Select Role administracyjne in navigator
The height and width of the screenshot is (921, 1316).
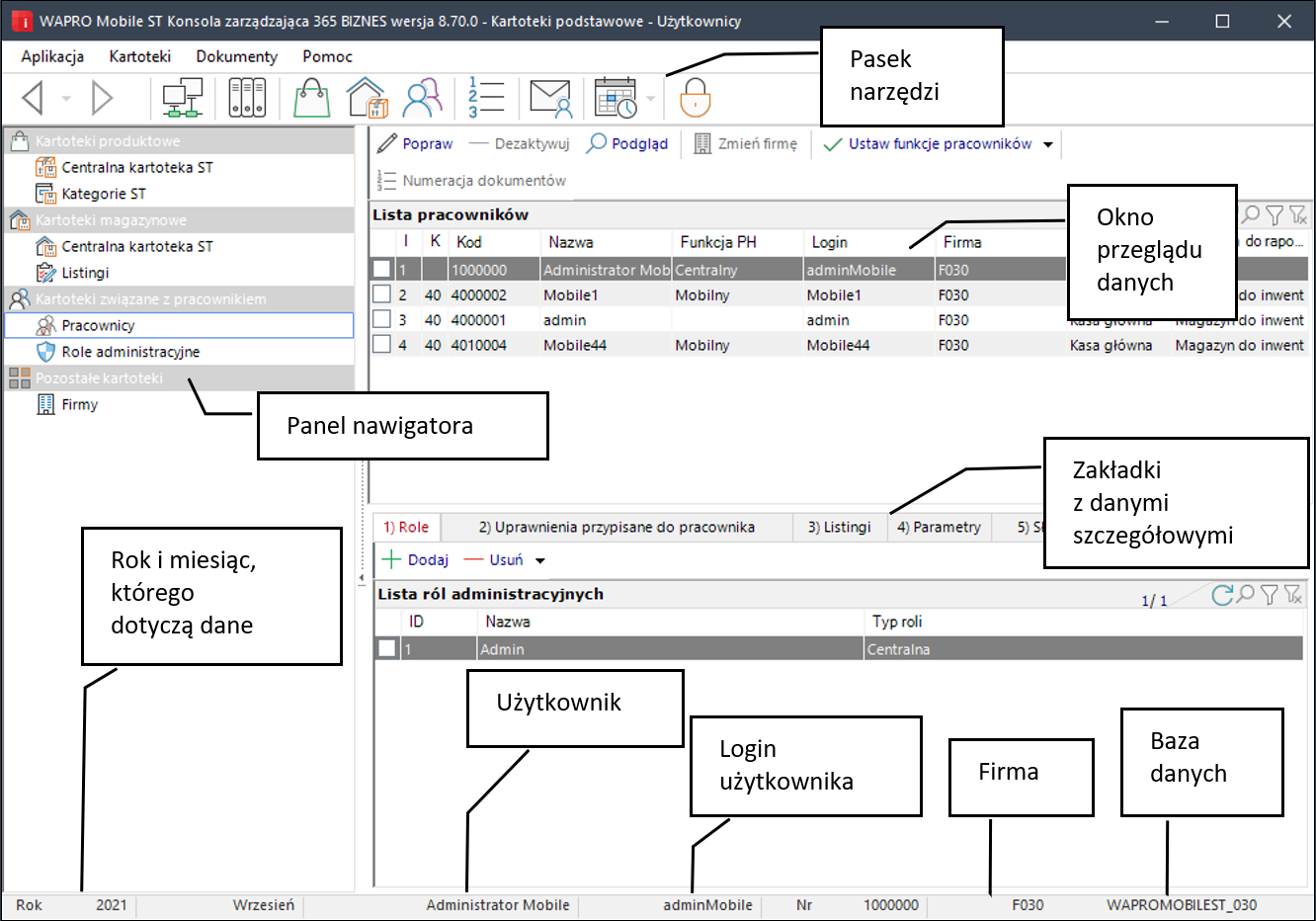(x=130, y=352)
